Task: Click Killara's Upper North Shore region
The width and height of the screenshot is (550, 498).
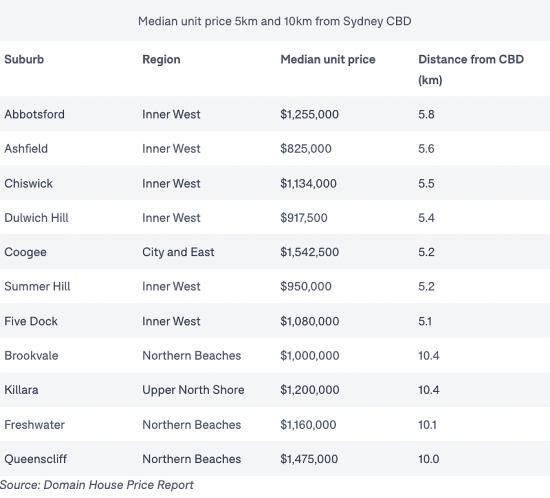Action: 193,390
